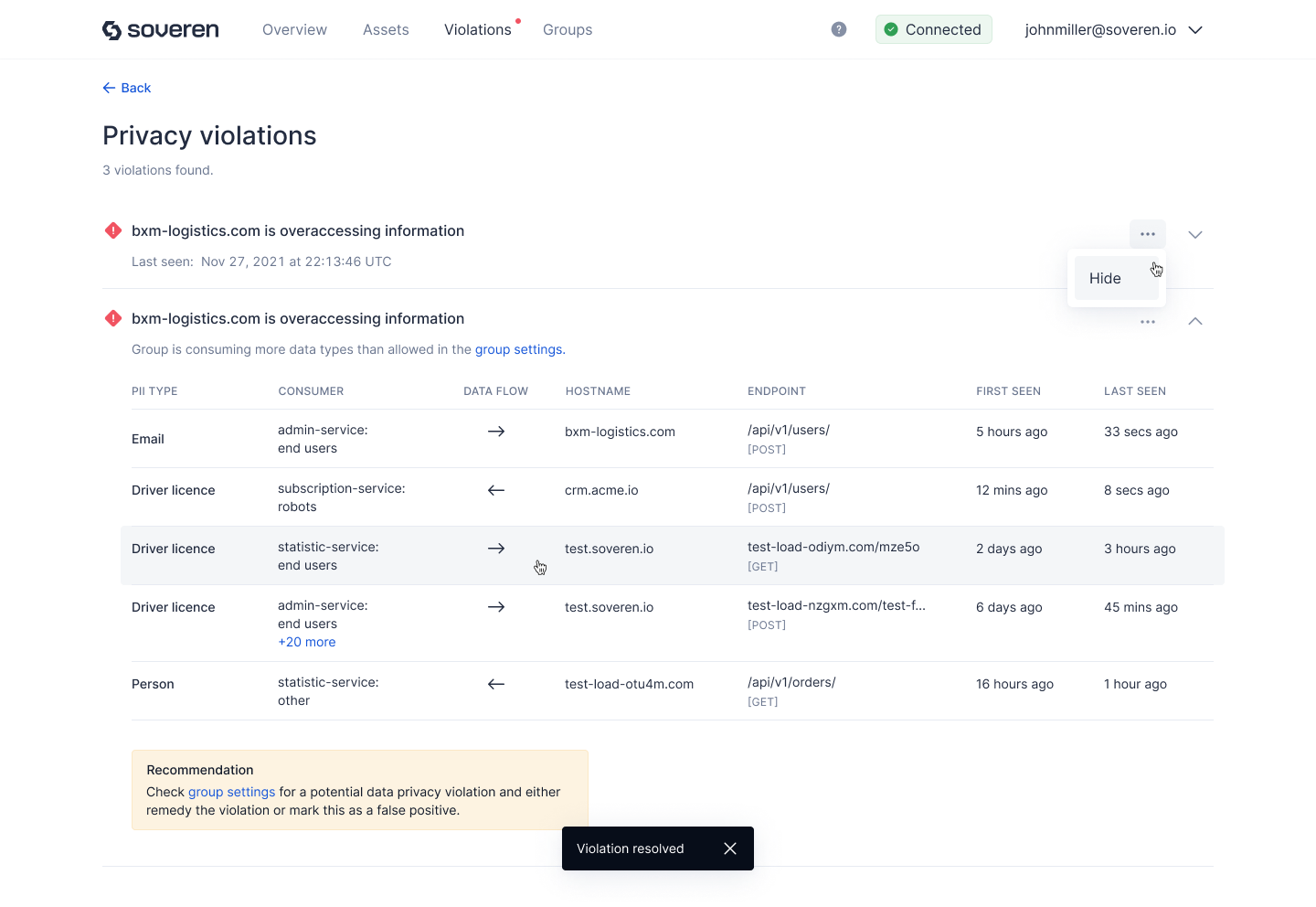Select Hide from the popup menu
This screenshot has height=907, width=1316.
[1106, 278]
